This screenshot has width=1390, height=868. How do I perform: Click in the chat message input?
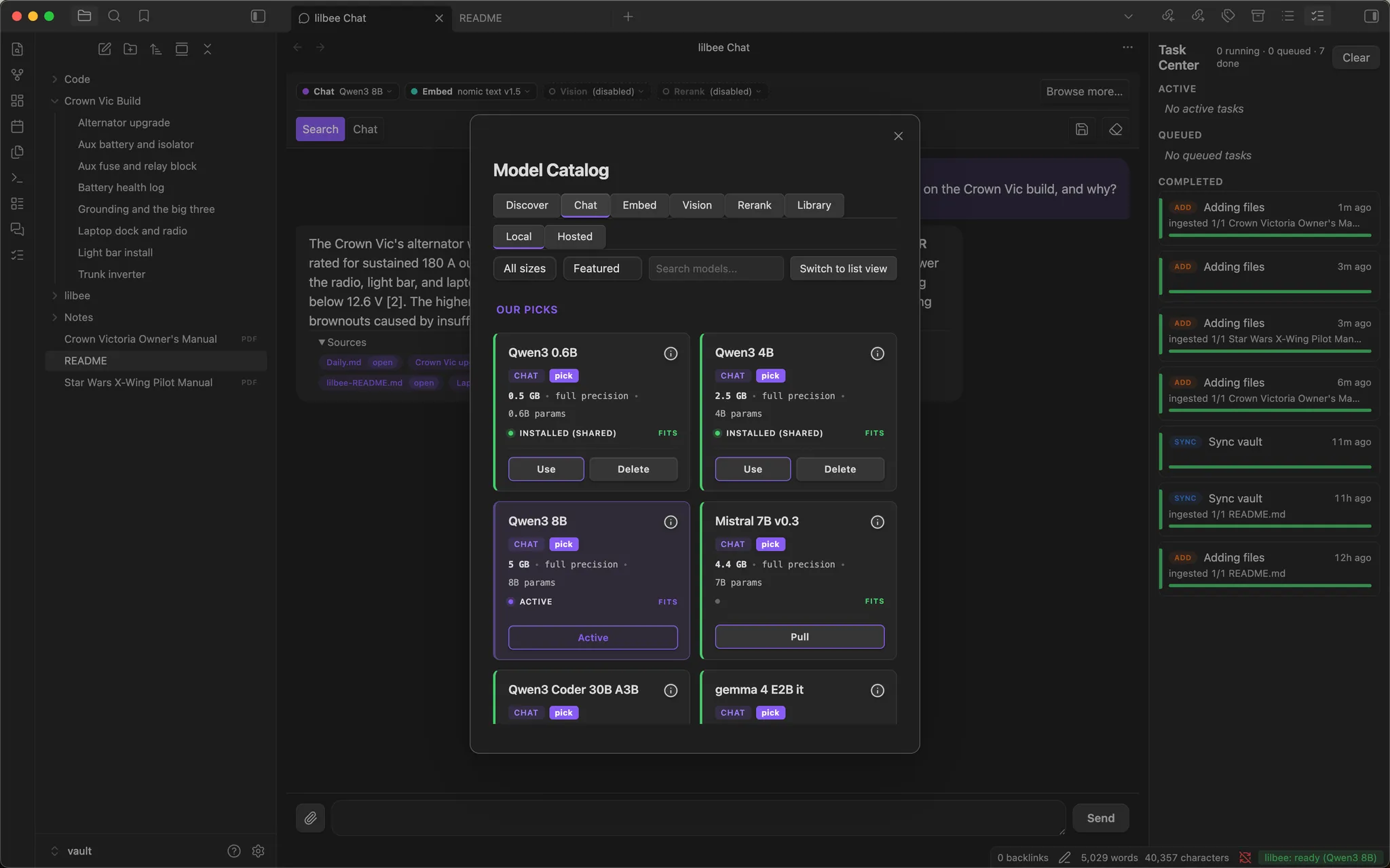[x=698, y=818]
